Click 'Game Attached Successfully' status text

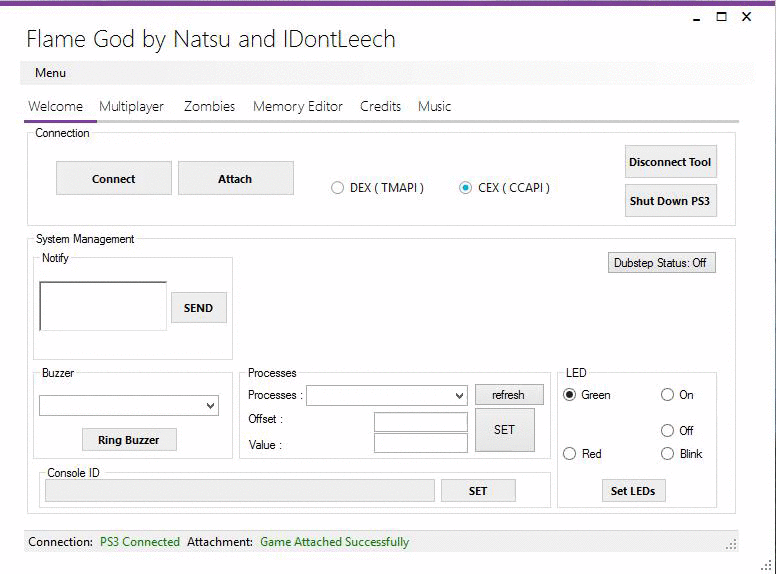(335, 542)
